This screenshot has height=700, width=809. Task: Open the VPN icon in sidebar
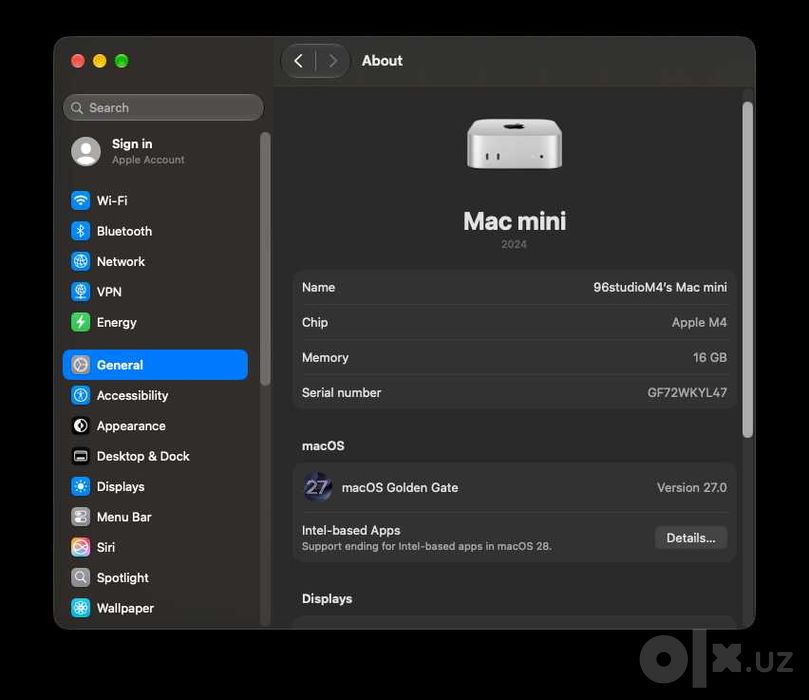pyautogui.click(x=80, y=291)
